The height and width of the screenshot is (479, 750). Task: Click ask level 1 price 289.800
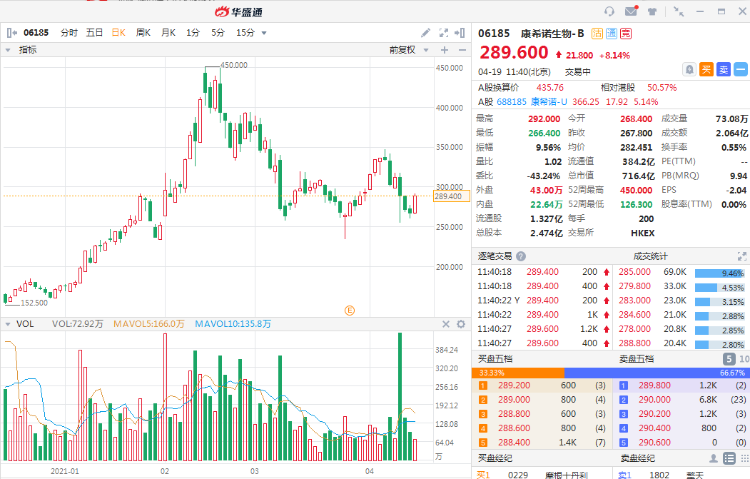[x=654, y=385]
